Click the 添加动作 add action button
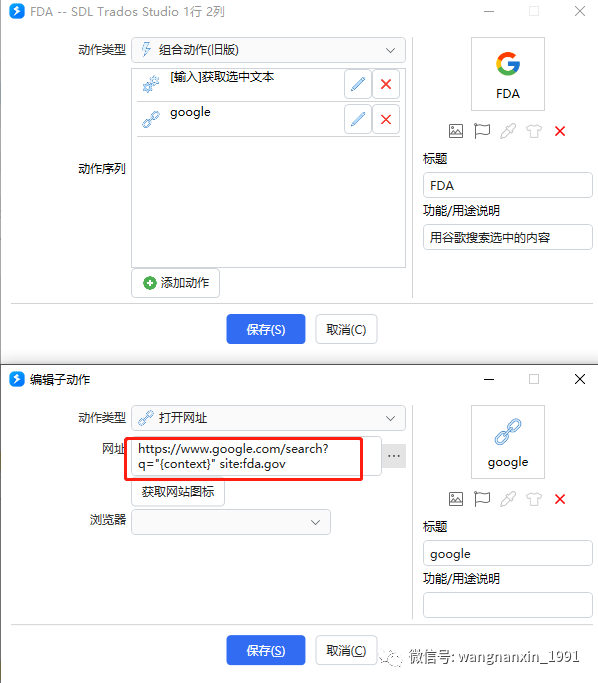Image resolution: width=598 pixels, height=683 pixels. (x=176, y=283)
